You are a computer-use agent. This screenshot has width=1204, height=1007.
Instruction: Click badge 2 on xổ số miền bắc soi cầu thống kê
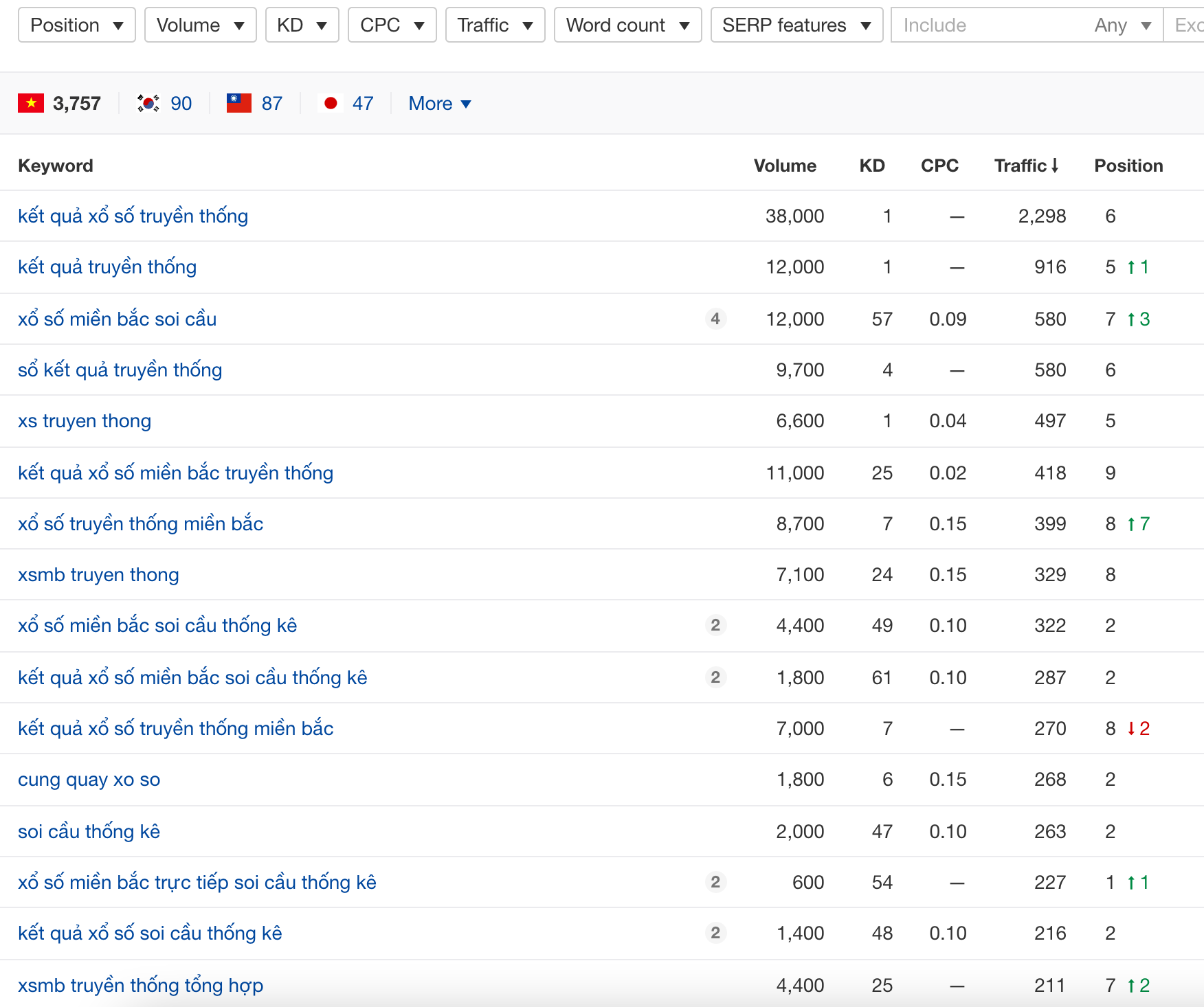(x=715, y=625)
